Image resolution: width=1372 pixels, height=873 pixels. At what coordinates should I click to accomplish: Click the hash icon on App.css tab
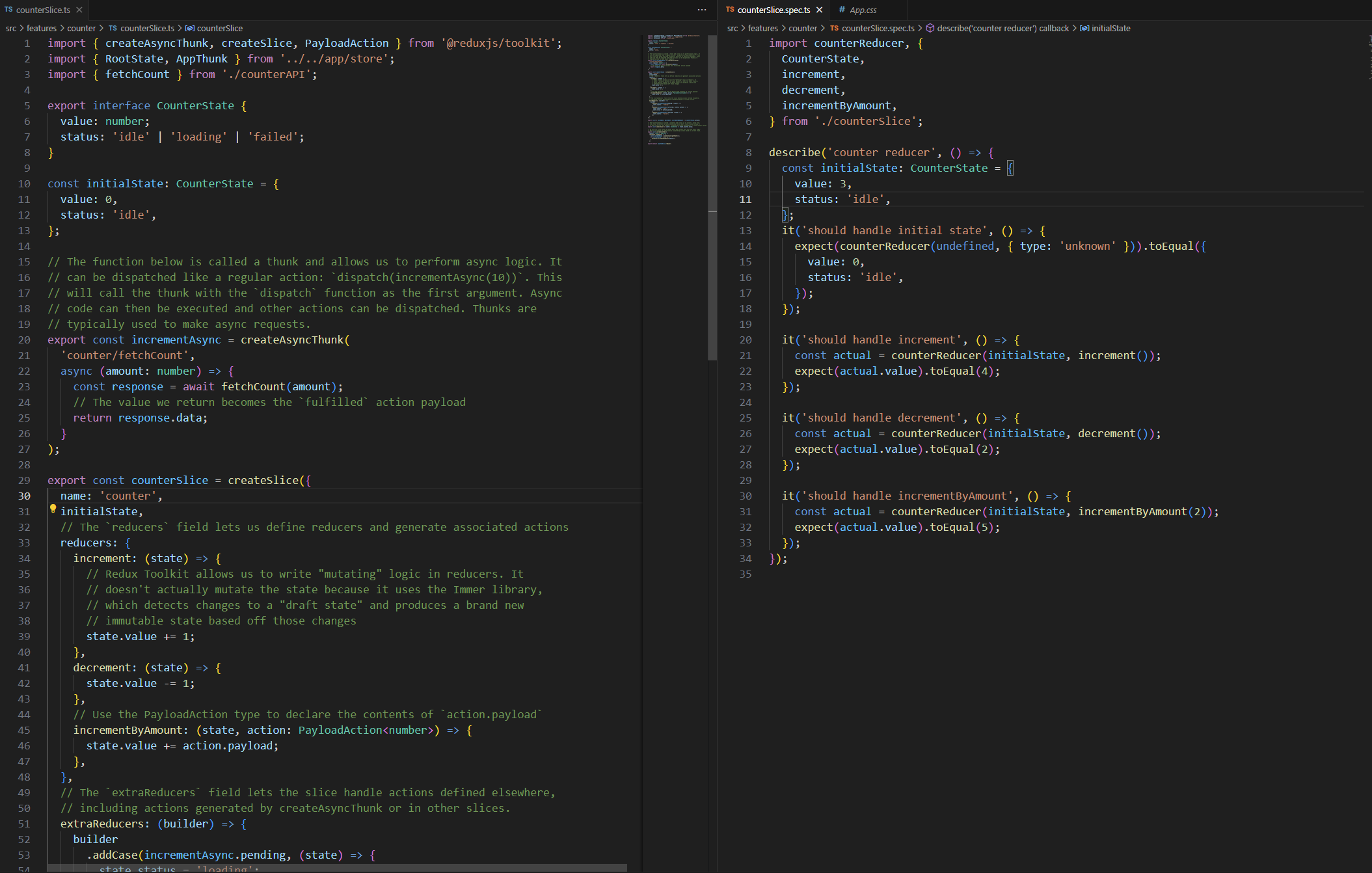[x=842, y=10]
